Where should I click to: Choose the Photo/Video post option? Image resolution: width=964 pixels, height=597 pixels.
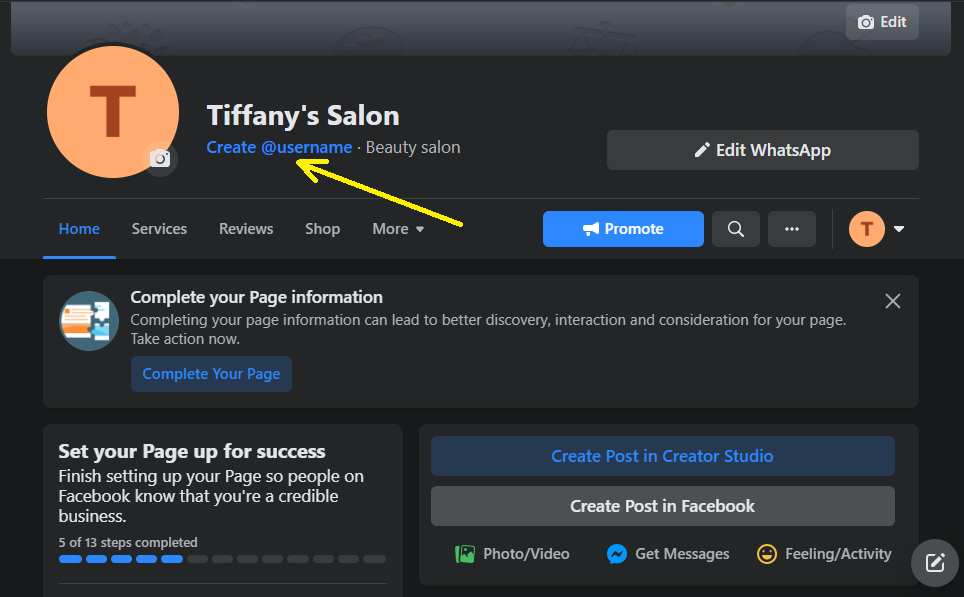pos(512,554)
